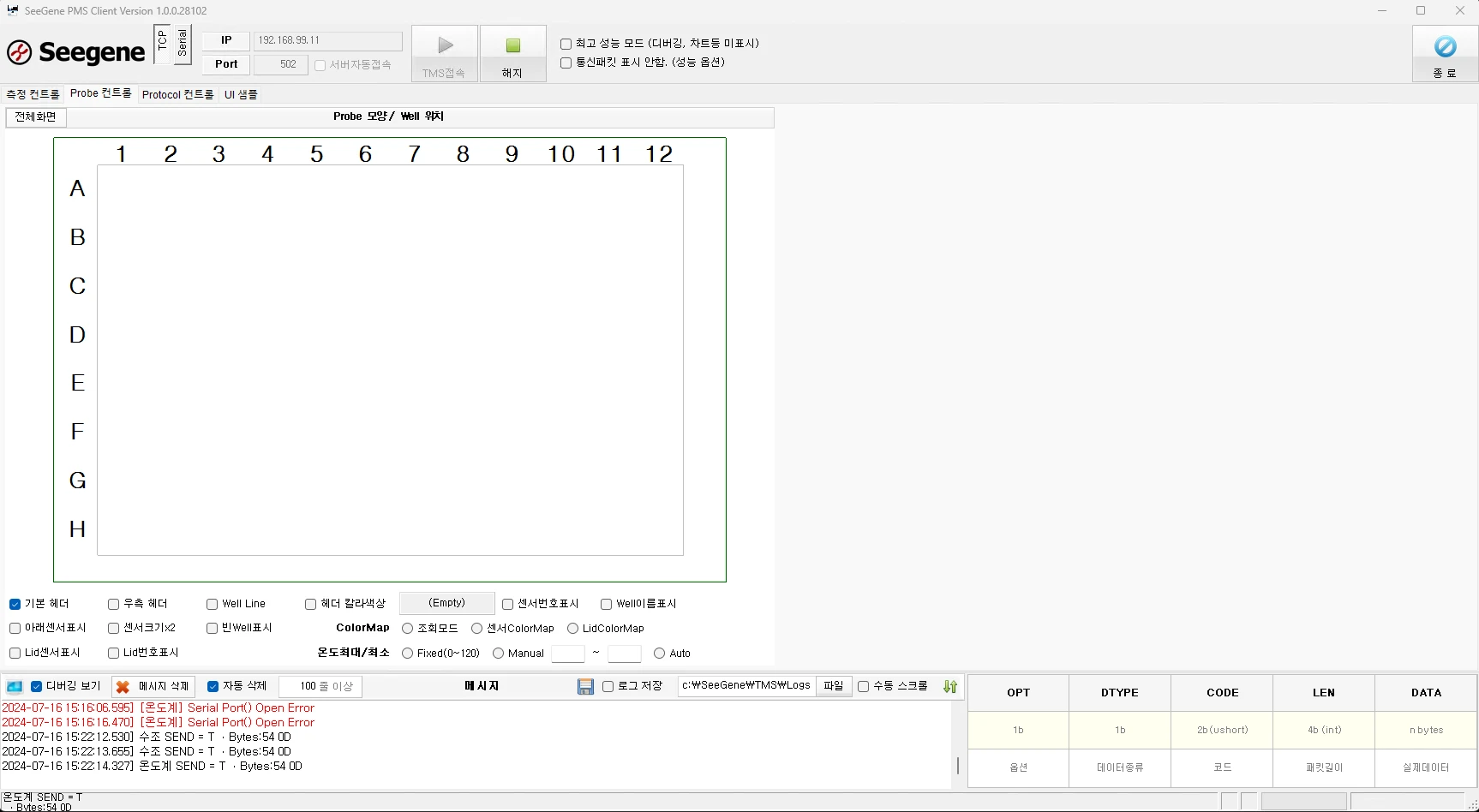The height and width of the screenshot is (812, 1479).
Task: Enable 통신패킷 표시 안함 checkbox
Action: point(566,63)
